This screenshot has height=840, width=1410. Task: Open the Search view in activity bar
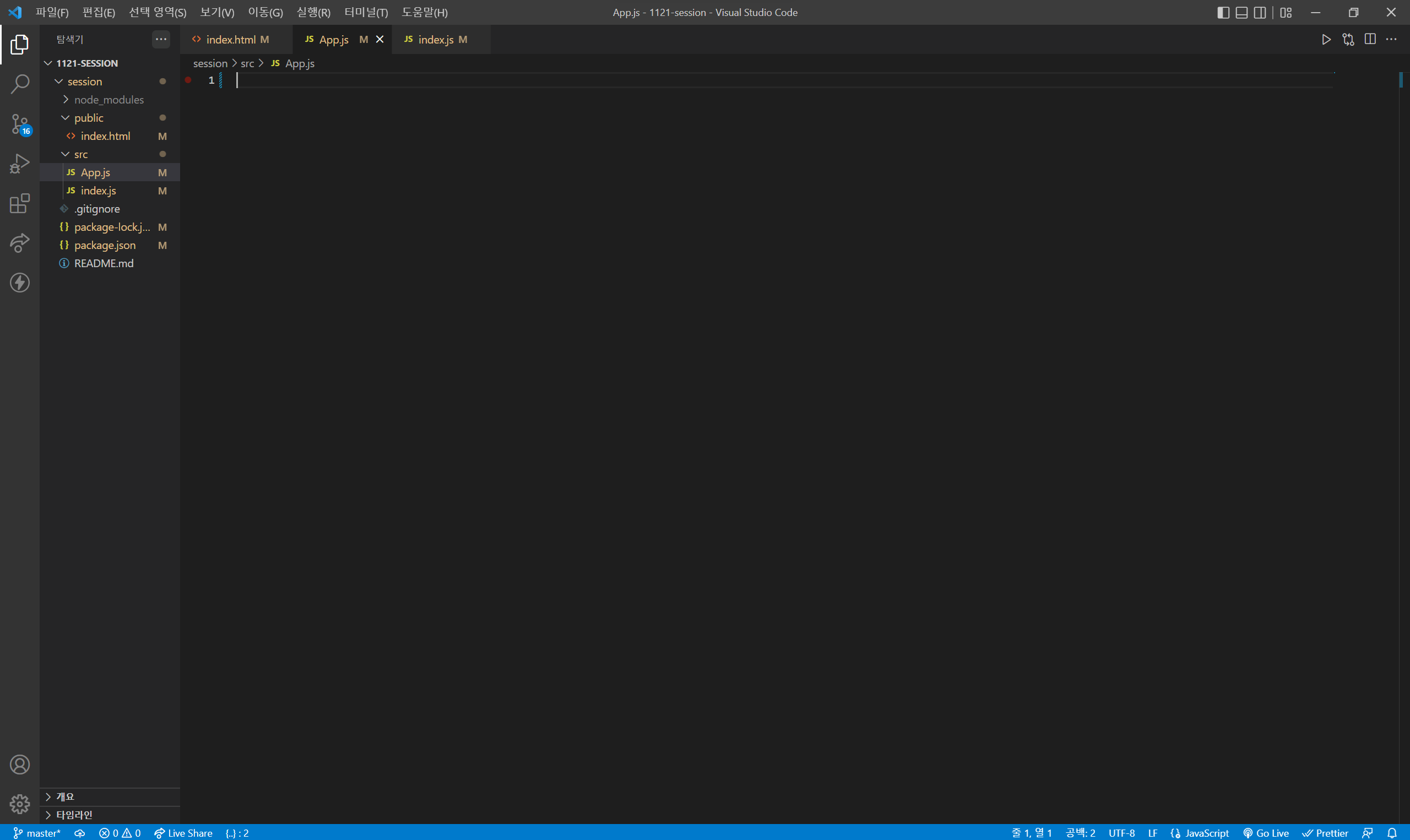point(20,84)
